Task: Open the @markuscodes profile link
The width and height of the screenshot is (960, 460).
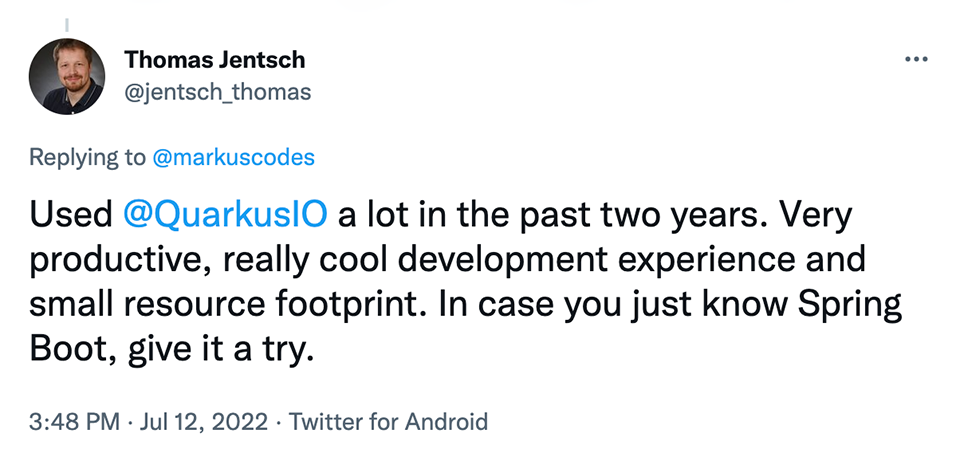Action: pos(233,157)
